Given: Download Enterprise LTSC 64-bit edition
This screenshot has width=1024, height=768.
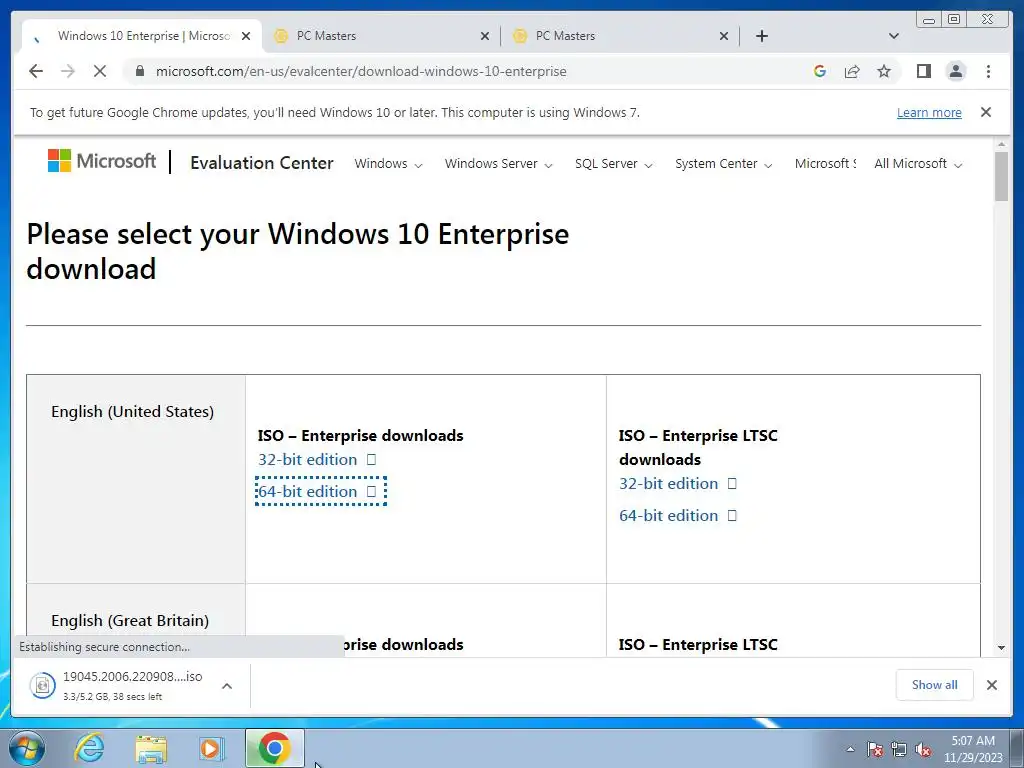Looking at the screenshot, I should [678, 515].
